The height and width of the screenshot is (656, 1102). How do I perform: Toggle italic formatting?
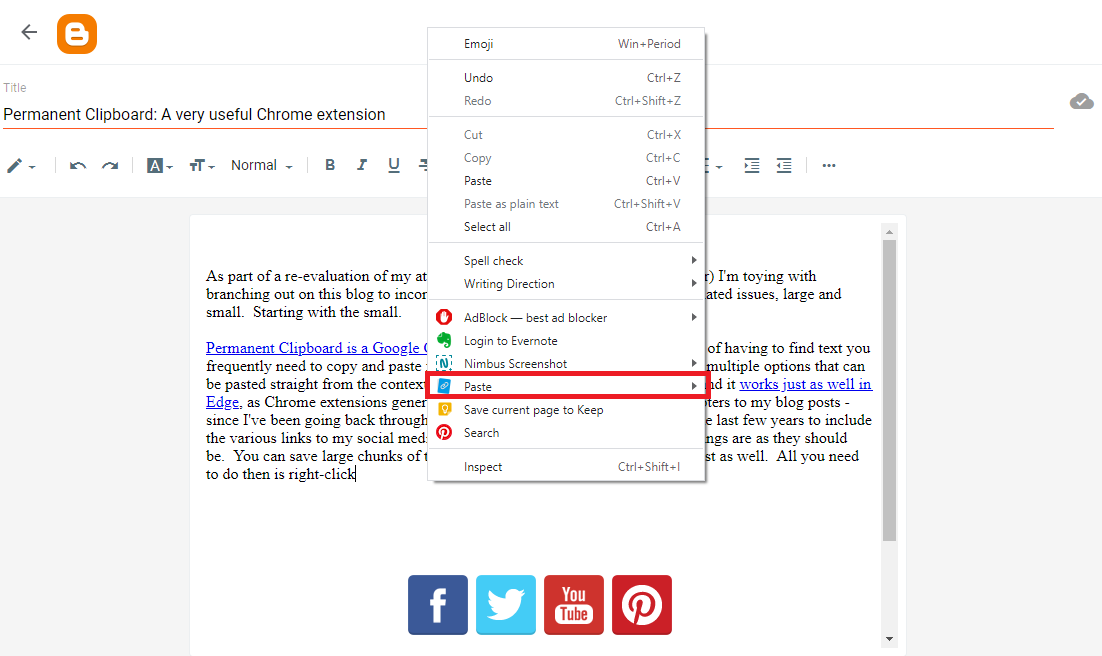361,165
